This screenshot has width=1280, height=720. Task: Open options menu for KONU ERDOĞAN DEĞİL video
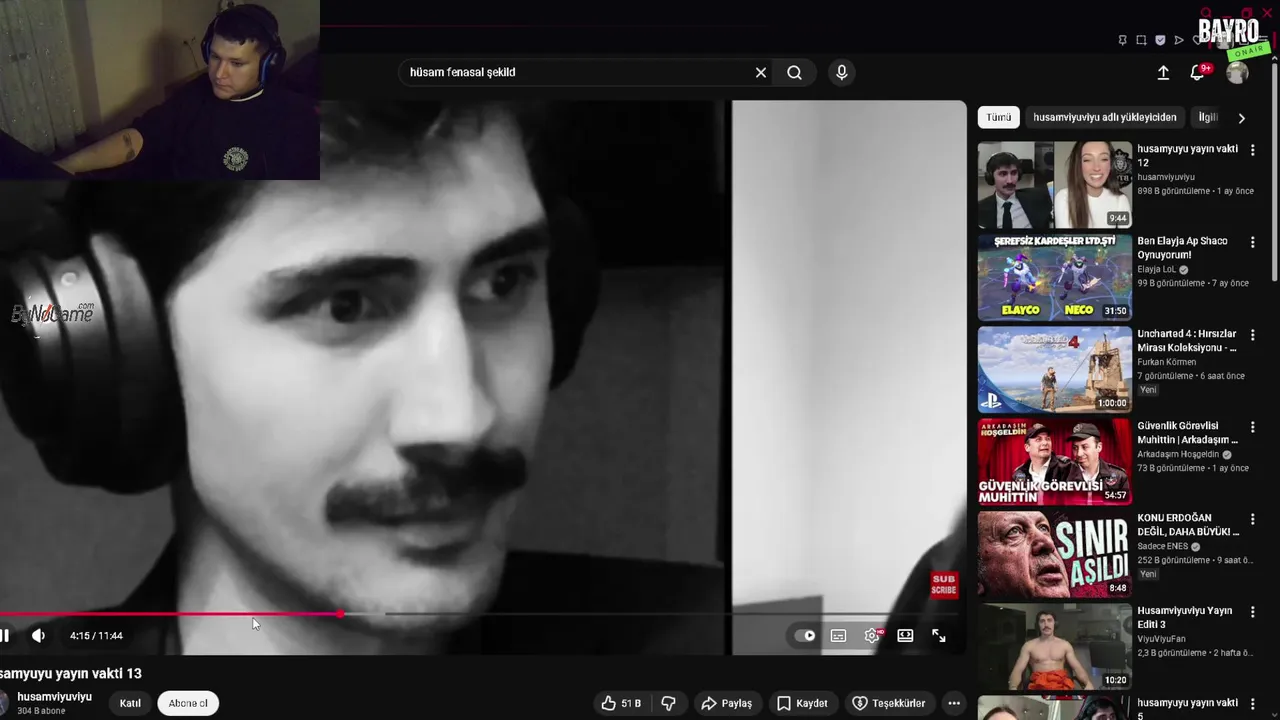[x=1252, y=519]
